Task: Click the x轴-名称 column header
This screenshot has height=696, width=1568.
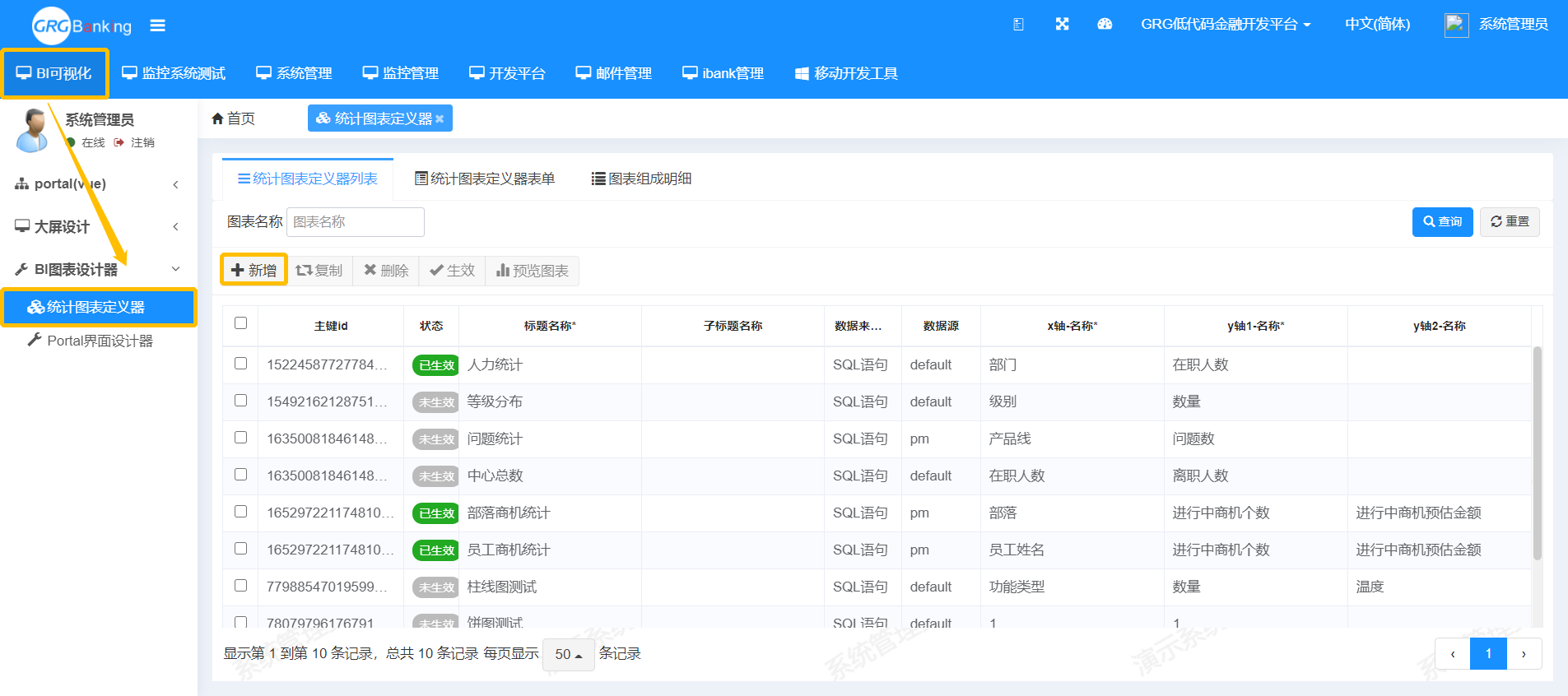Action: point(1072,326)
